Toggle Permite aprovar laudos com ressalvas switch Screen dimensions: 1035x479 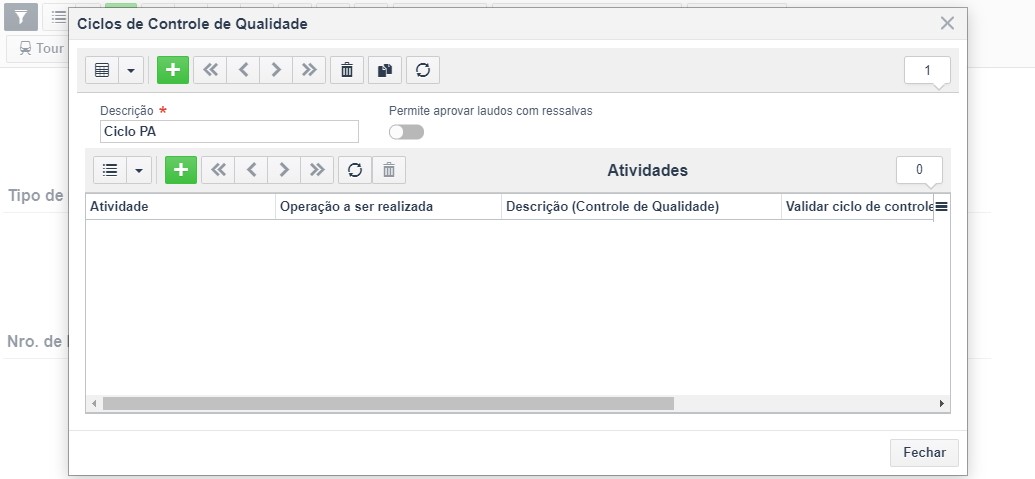407,133
